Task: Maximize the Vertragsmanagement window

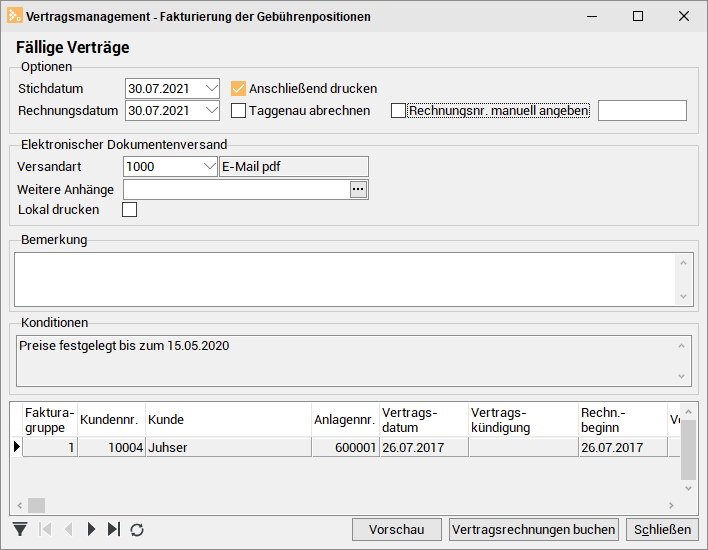Action: click(638, 16)
